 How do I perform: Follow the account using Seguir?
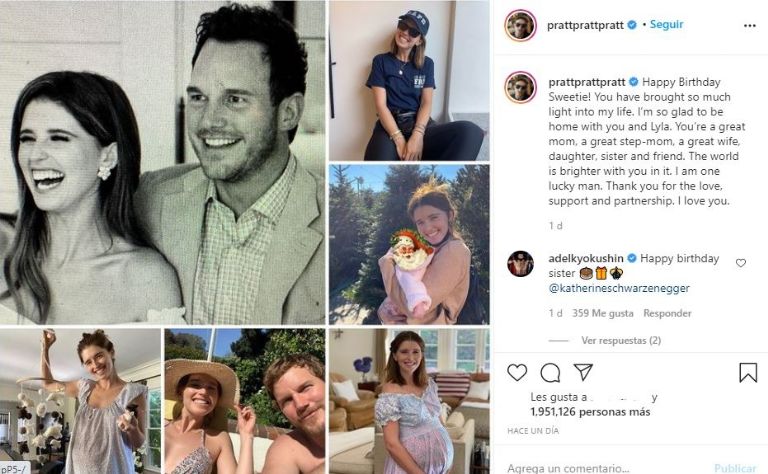(666, 24)
